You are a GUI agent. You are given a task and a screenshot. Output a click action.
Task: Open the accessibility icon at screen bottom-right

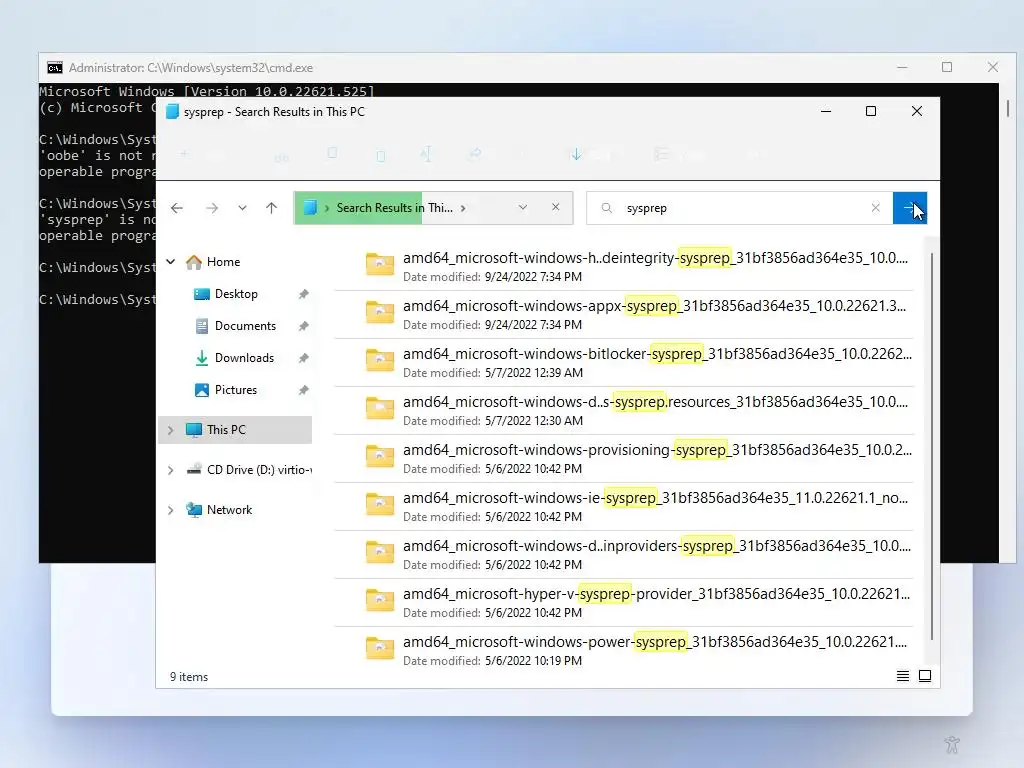click(952, 744)
